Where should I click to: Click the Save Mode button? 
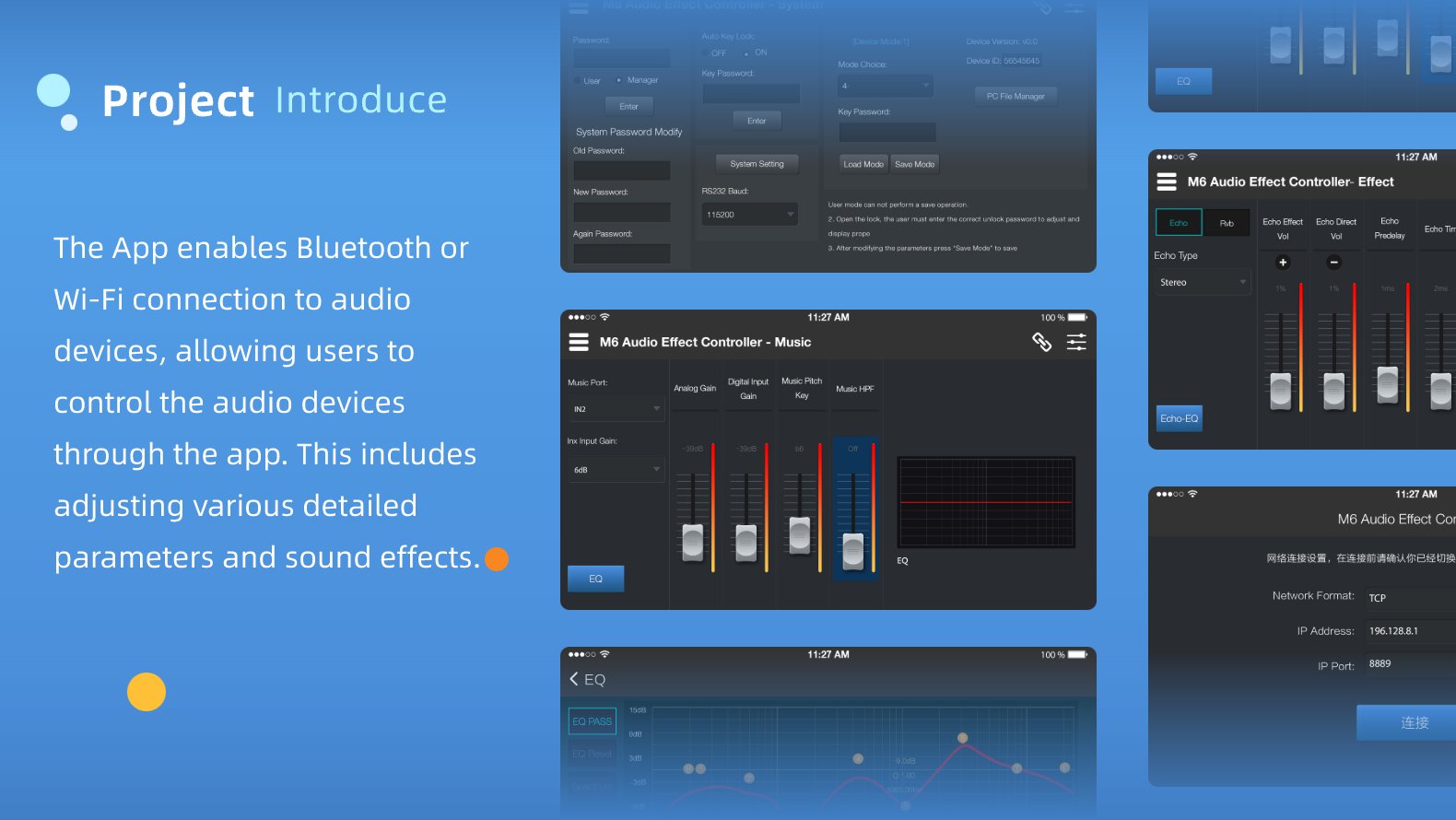(914, 164)
